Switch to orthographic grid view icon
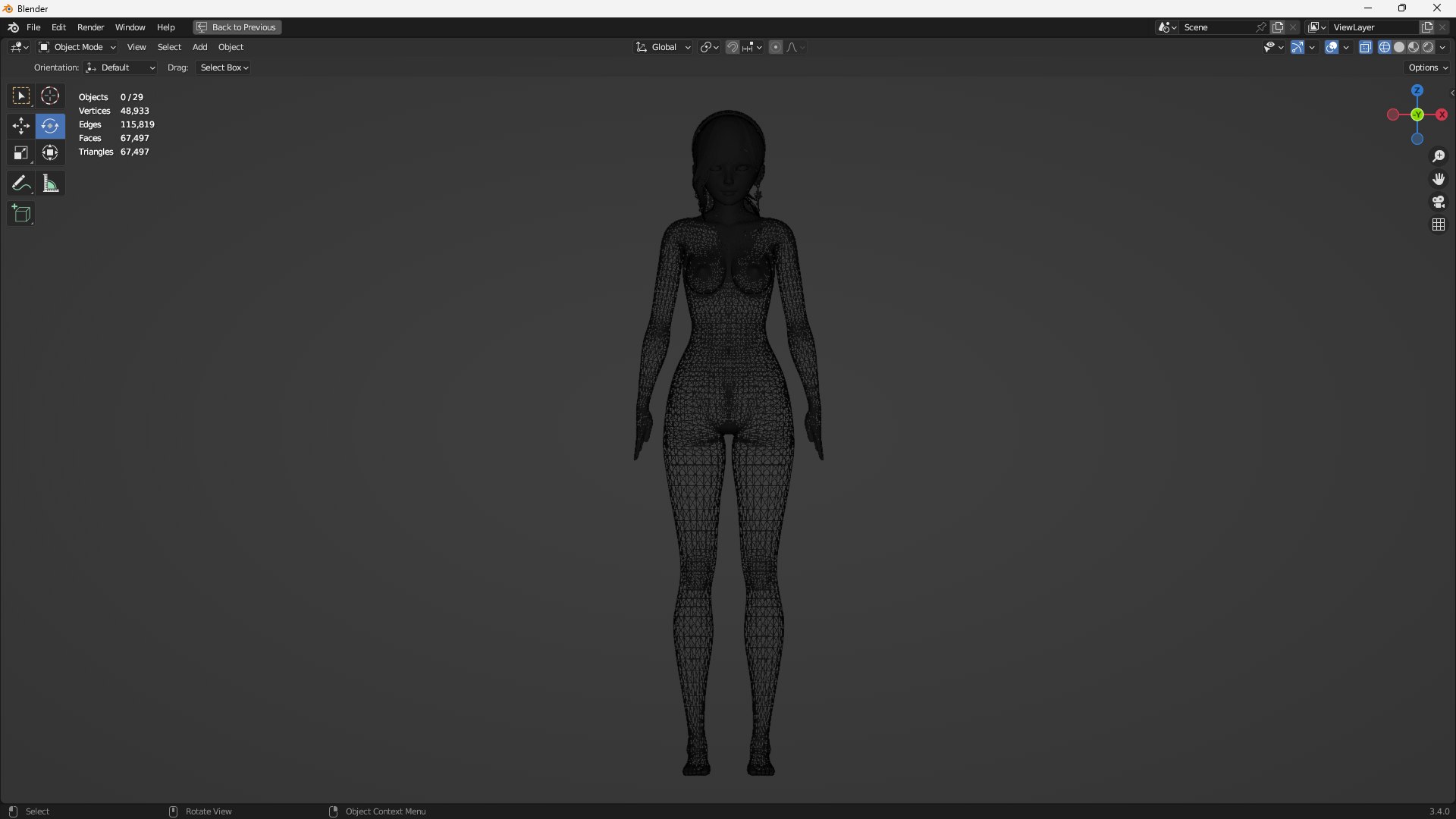The height and width of the screenshot is (819, 1456). pos(1439,224)
